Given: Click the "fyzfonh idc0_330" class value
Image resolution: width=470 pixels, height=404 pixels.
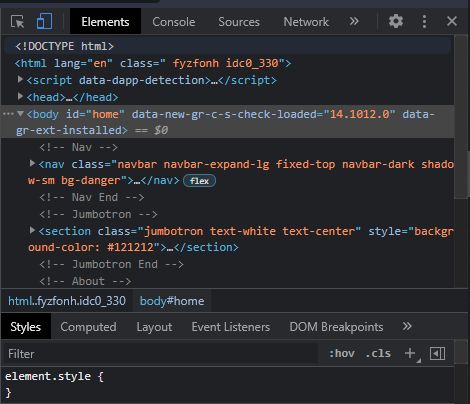Looking at the screenshot, I should (x=225, y=63).
